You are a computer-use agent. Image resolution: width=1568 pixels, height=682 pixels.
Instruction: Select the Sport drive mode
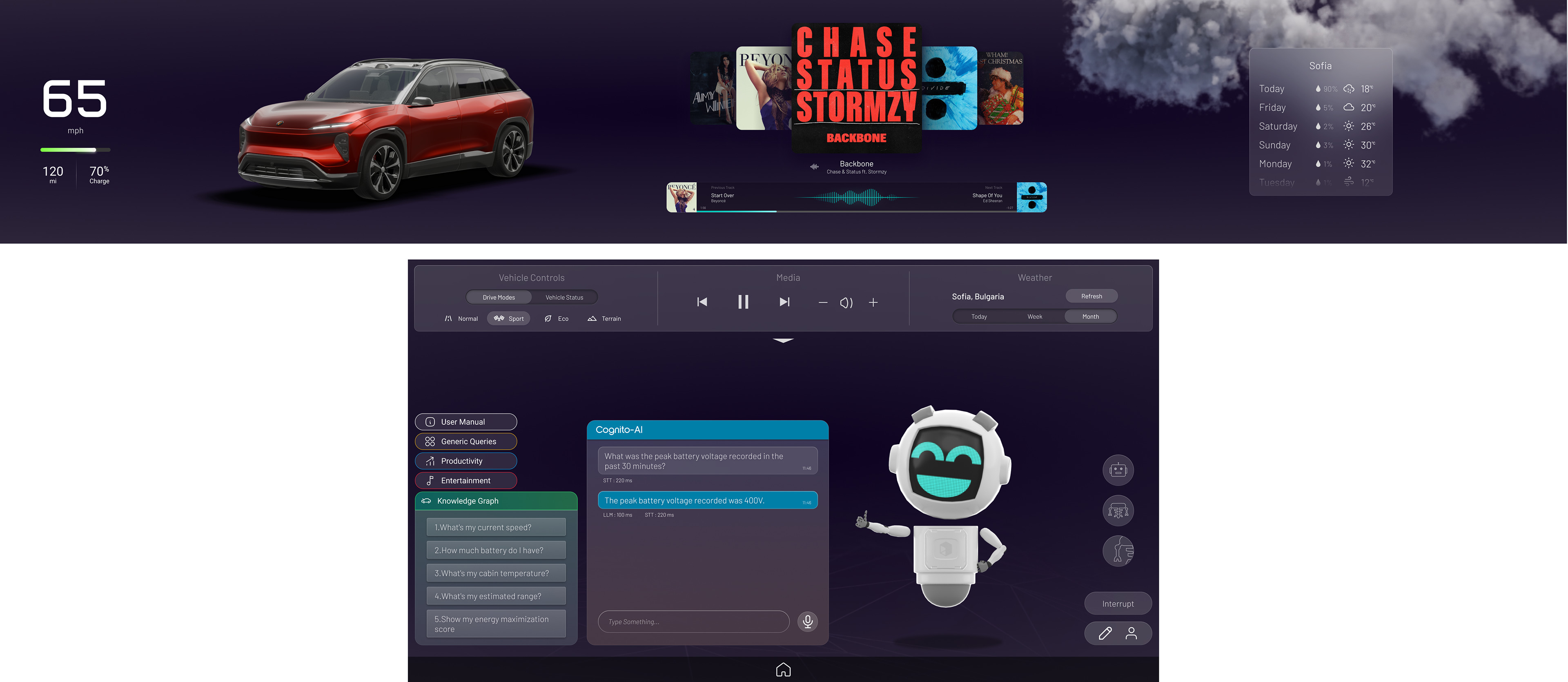[x=509, y=319]
